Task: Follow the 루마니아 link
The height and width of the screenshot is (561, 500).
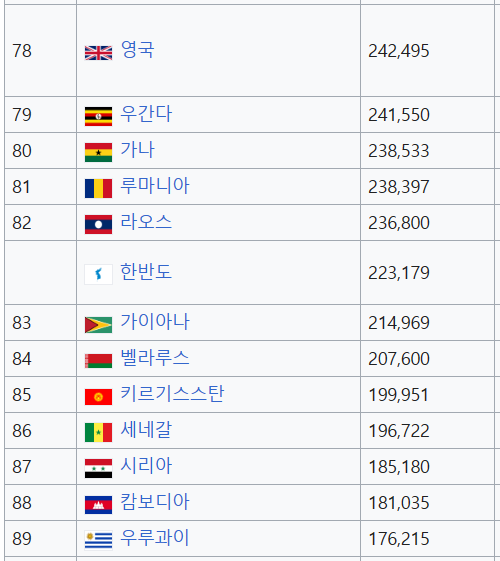Action: tap(155, 186)
